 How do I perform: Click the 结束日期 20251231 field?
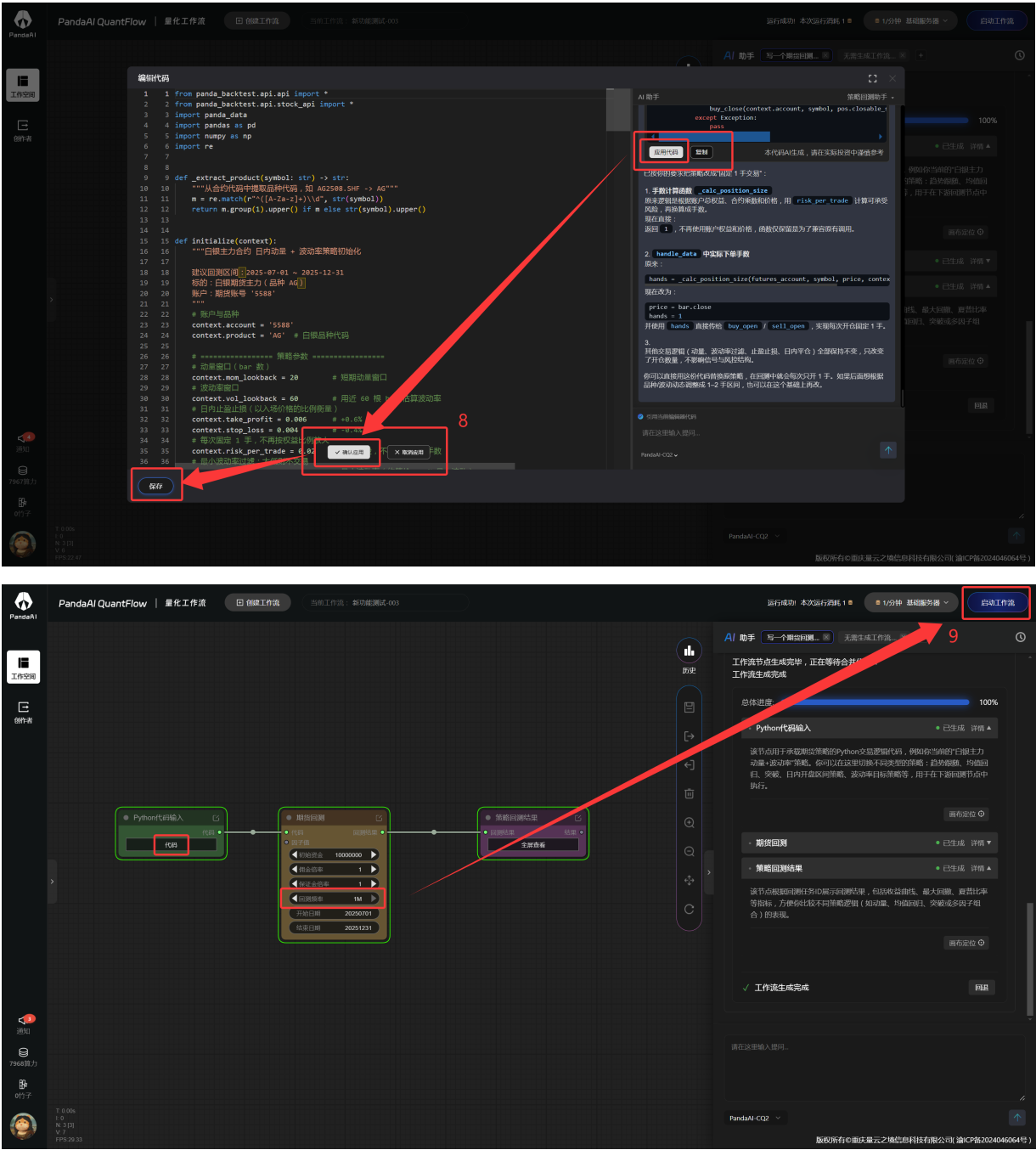[334, 927]
